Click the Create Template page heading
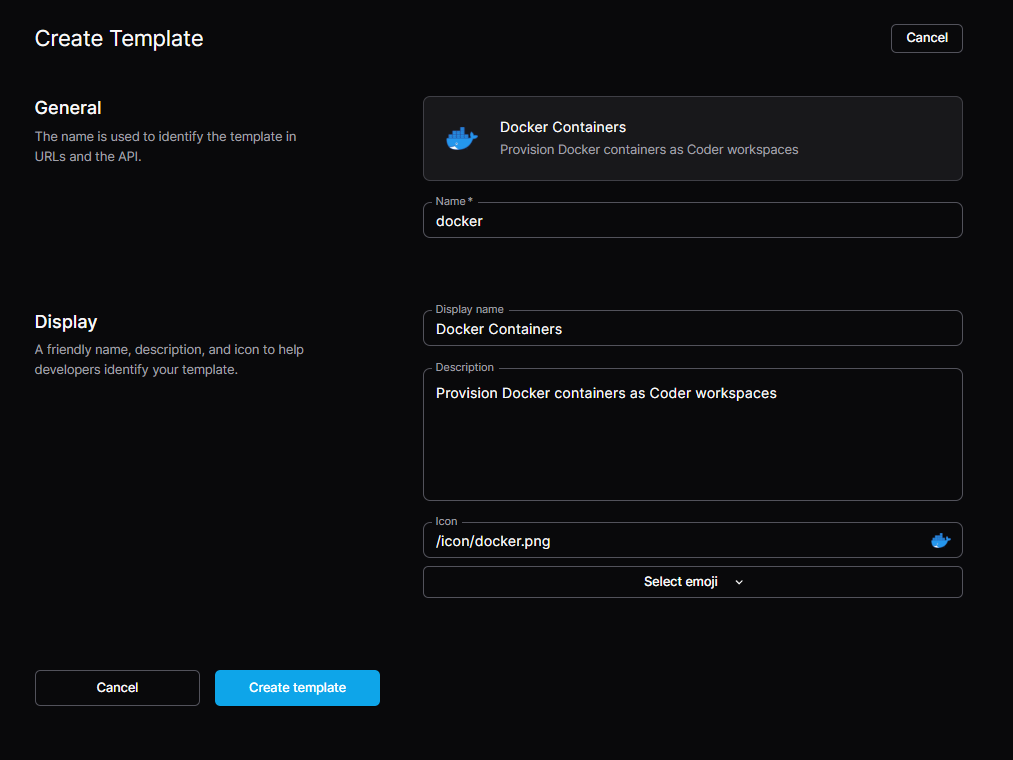Viewport: 1013px width, 760px height. pos(119,39)
